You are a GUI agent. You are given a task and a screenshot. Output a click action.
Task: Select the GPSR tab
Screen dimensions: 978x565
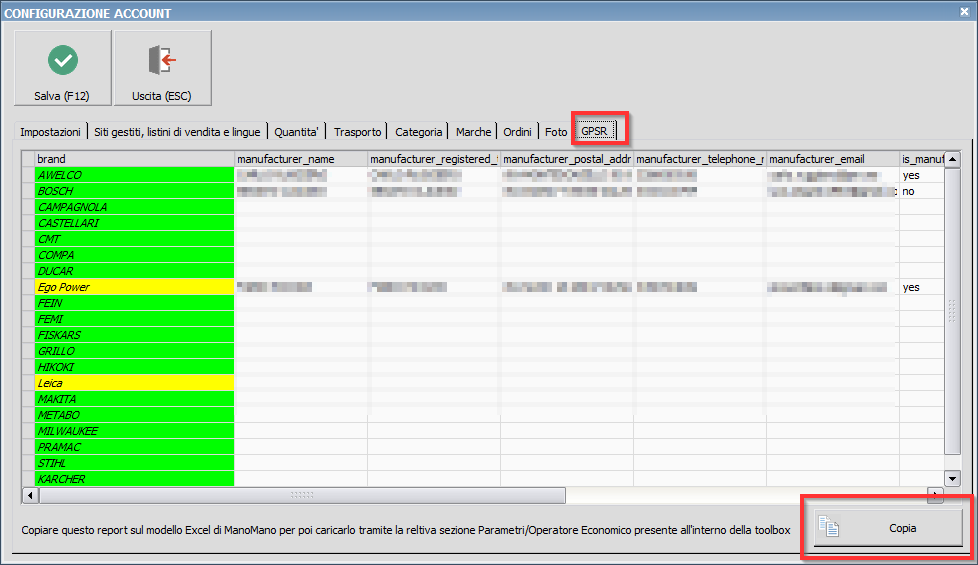[594, 130]
